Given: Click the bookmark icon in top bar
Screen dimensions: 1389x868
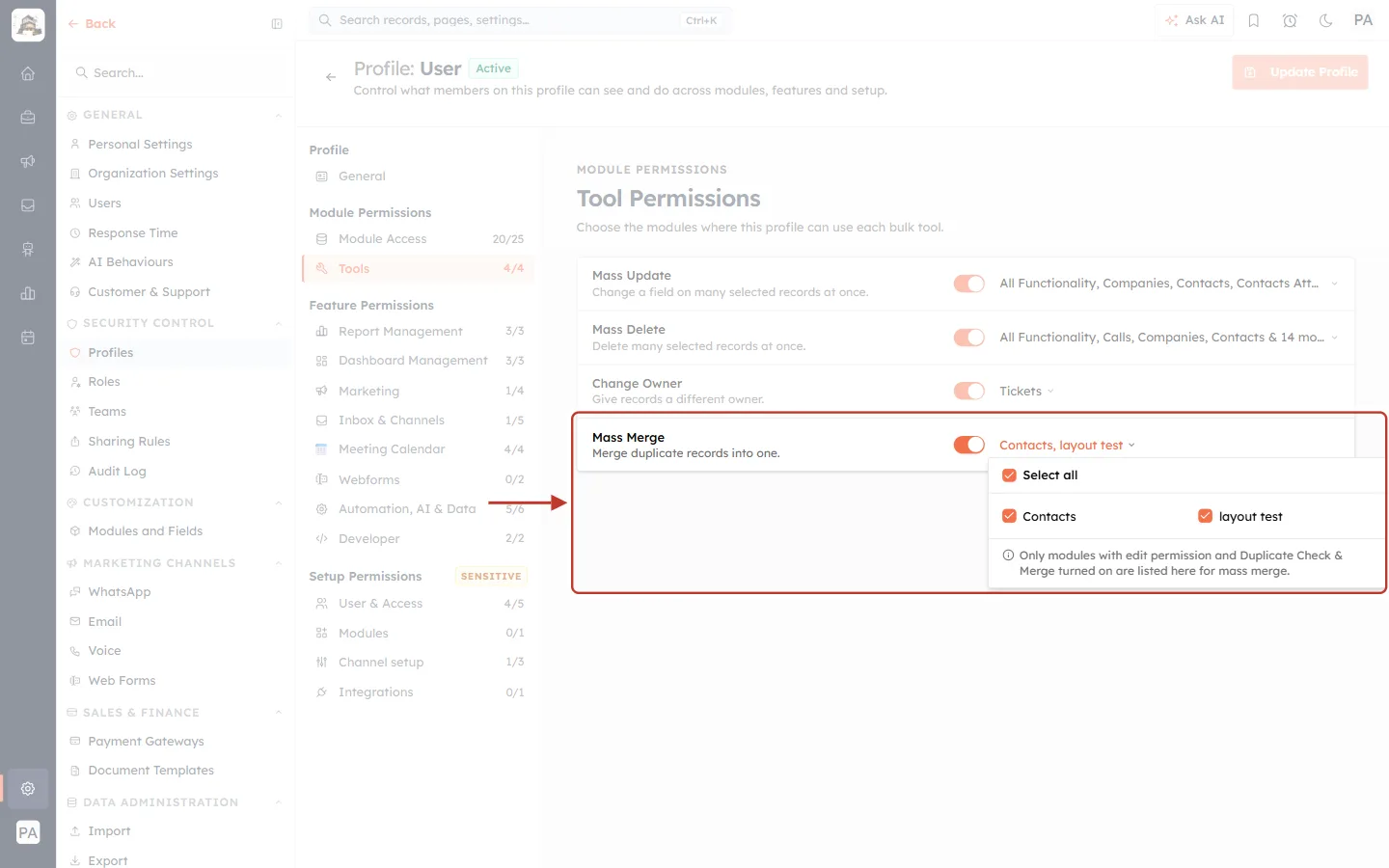Looking at the screenshot, I should pyautogui.click(x=1254, y=20).
